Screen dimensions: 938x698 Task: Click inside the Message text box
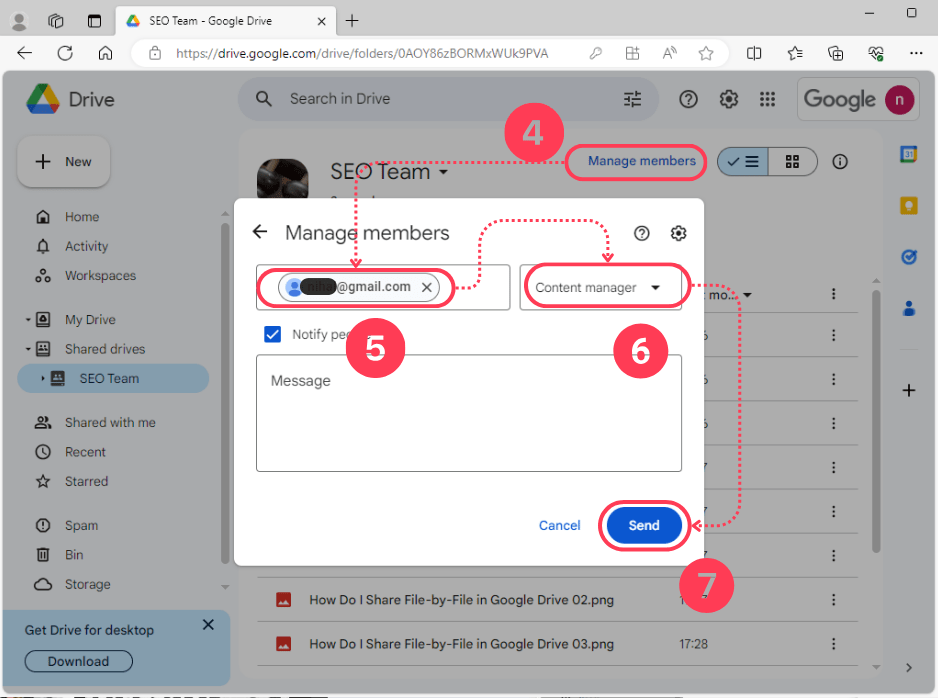click(468, 412)
